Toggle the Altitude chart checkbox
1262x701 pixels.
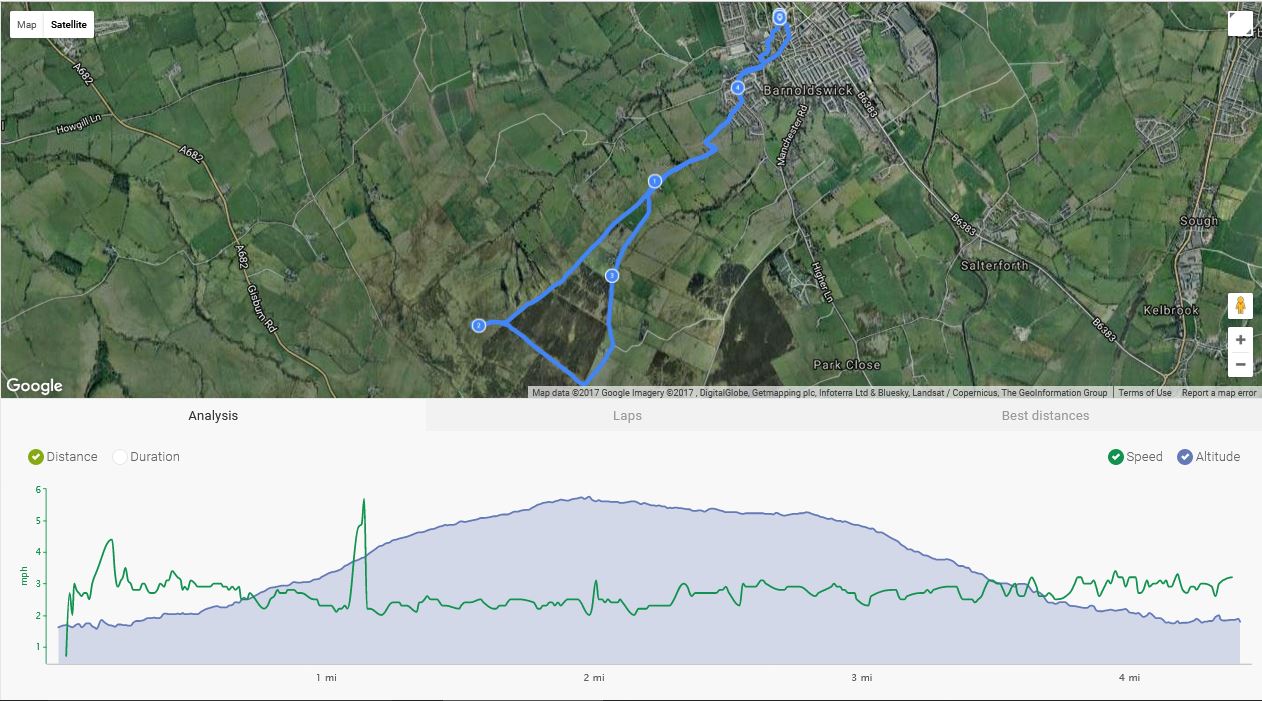[1185, 457]
